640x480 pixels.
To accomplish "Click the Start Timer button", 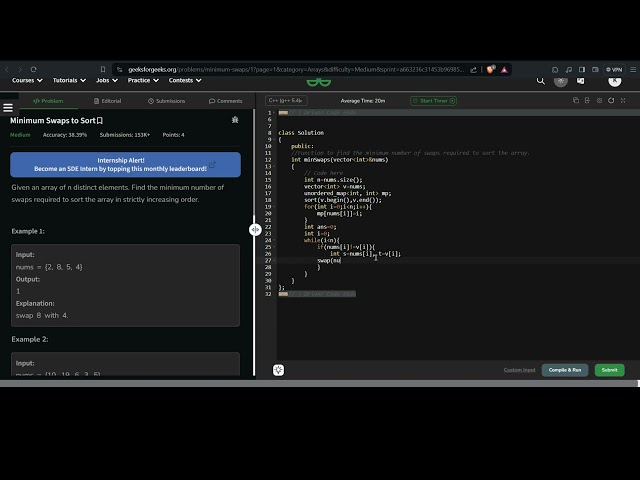I will coord(433,100).
